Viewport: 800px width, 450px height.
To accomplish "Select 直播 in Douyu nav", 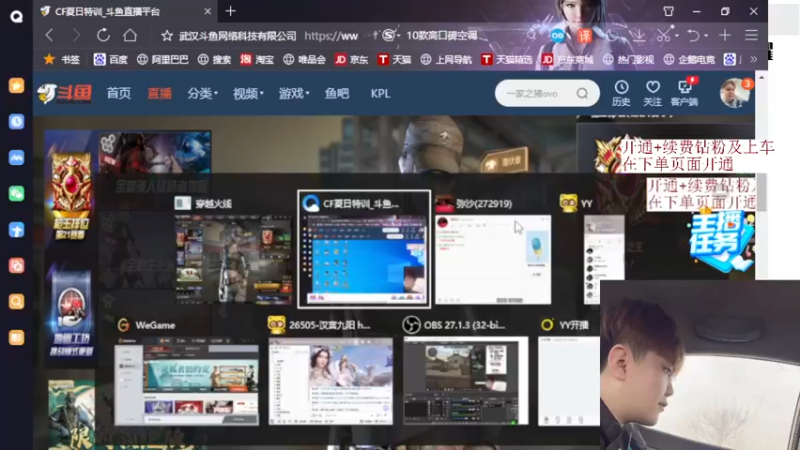I will [159, 93].
